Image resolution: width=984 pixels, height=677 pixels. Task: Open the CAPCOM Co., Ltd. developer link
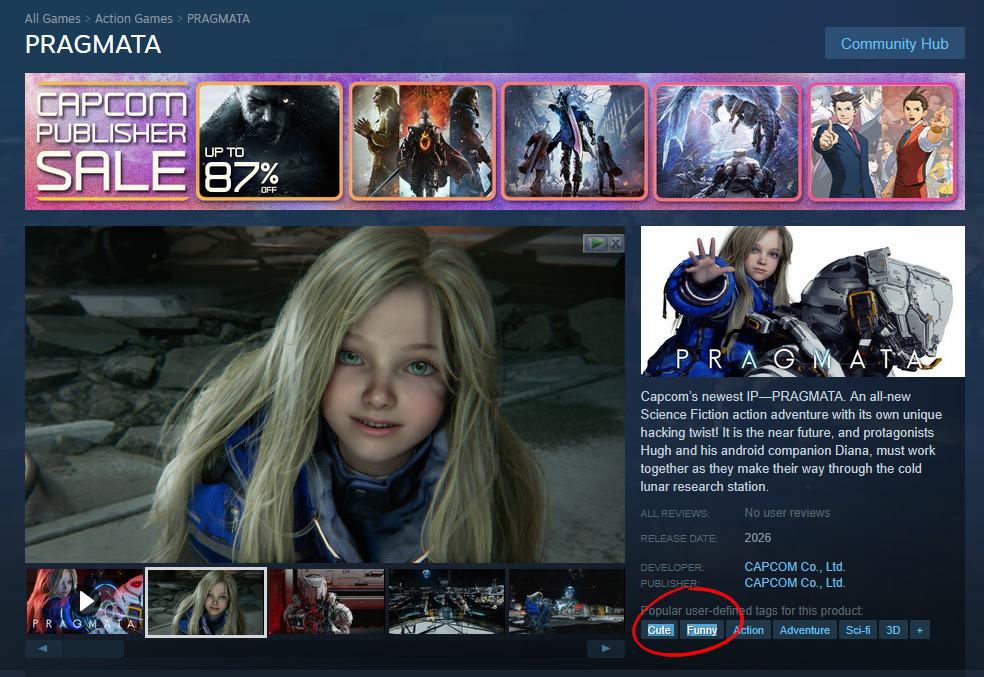[794, 567]
